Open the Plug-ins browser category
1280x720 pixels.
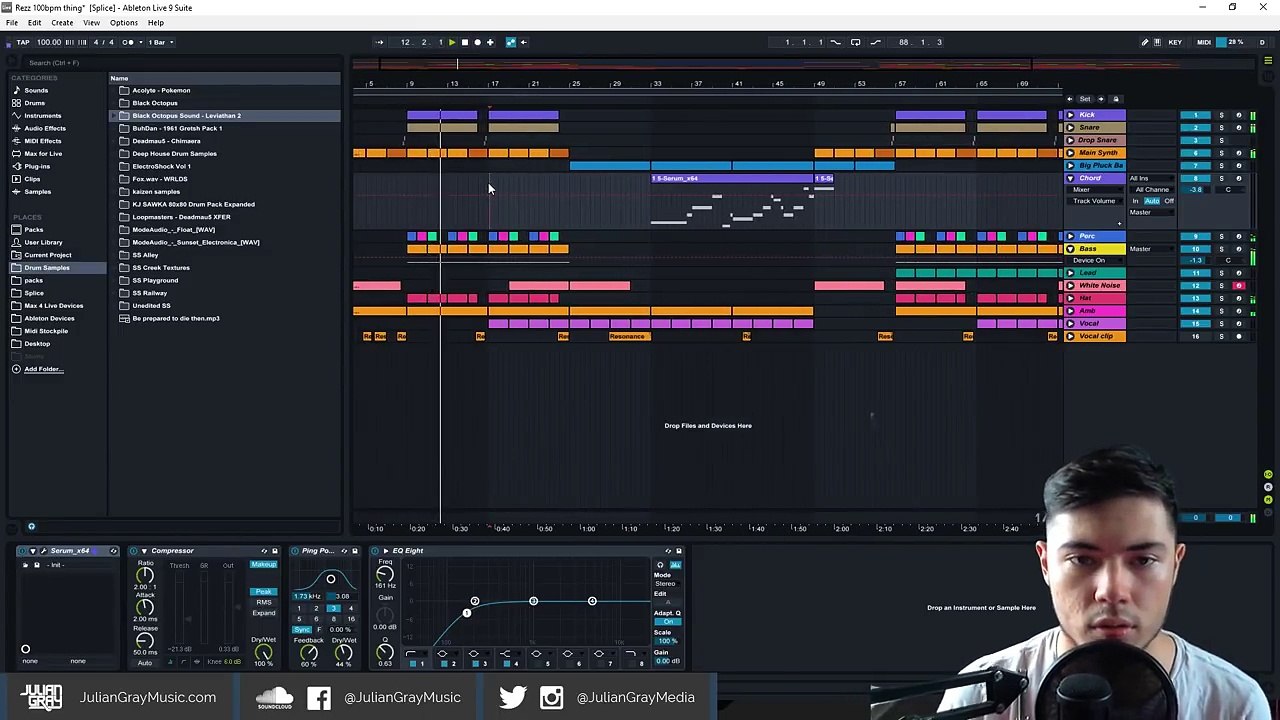[36, 166]
